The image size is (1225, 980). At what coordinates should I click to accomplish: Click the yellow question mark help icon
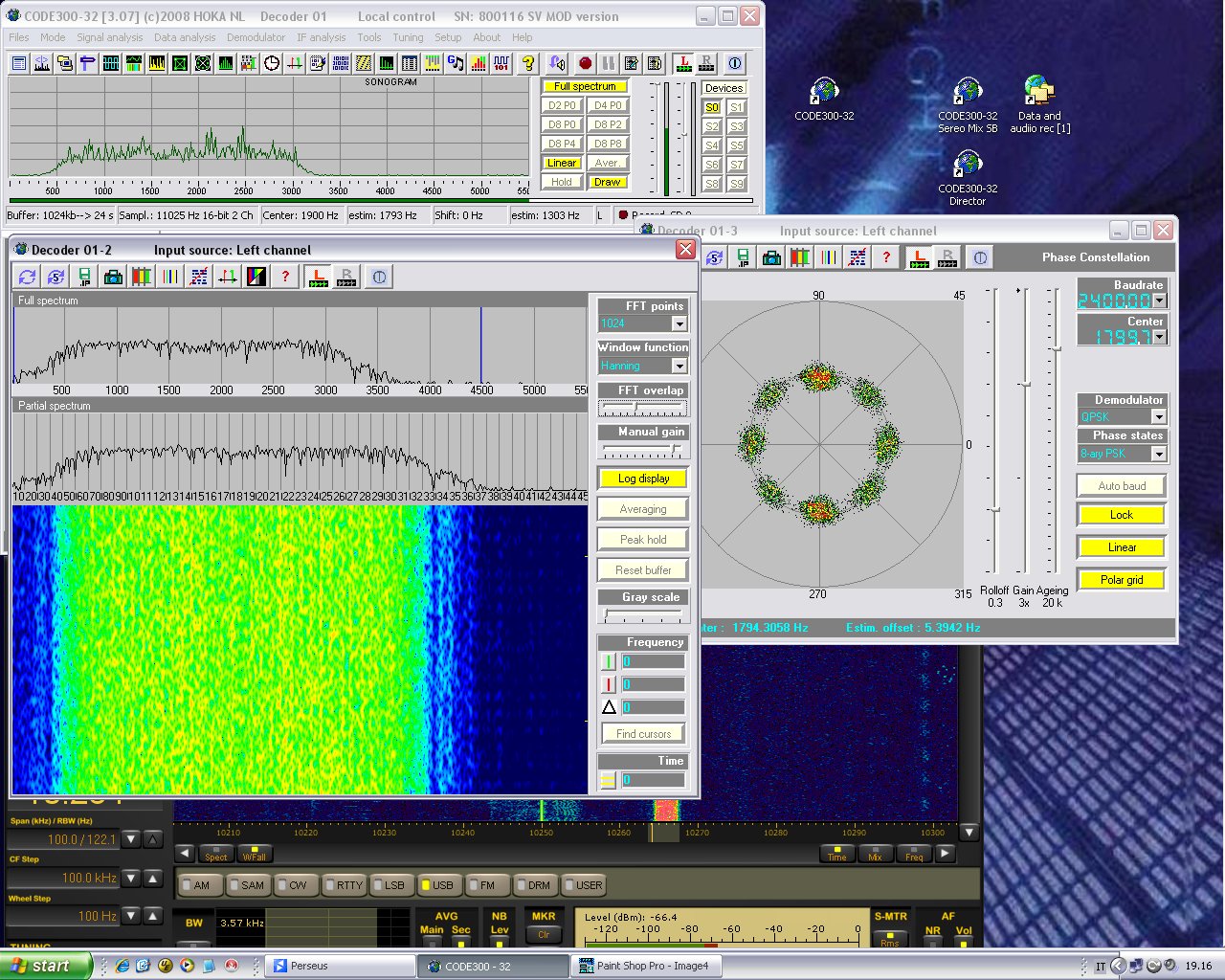[527, 63]
